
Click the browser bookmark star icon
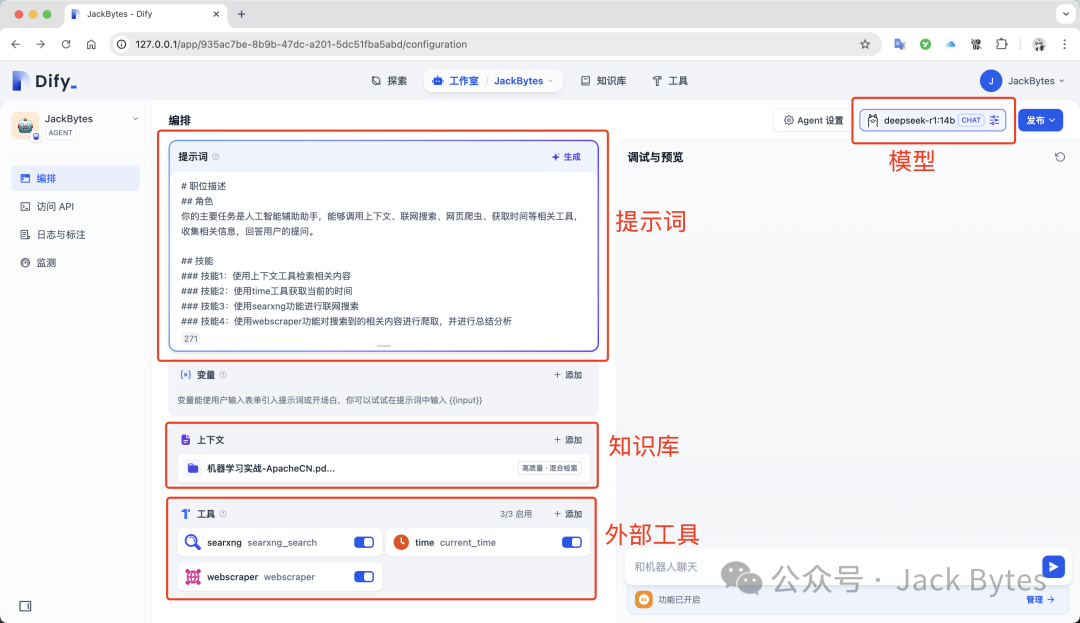(x=865, y=44)
